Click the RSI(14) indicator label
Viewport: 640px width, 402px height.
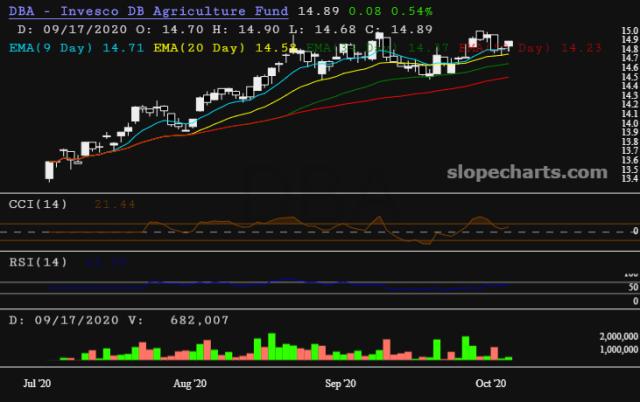click(x=40, y=262)
